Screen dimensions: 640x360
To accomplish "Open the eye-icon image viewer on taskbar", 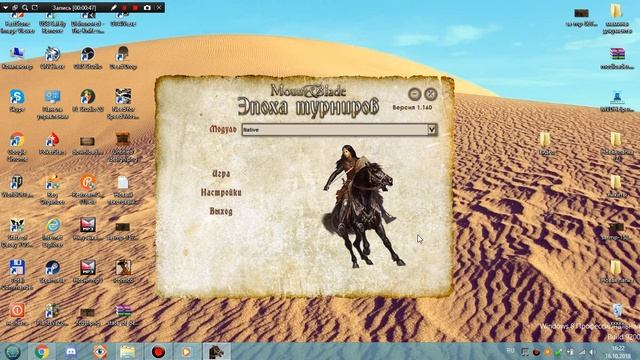I will 100,351.
